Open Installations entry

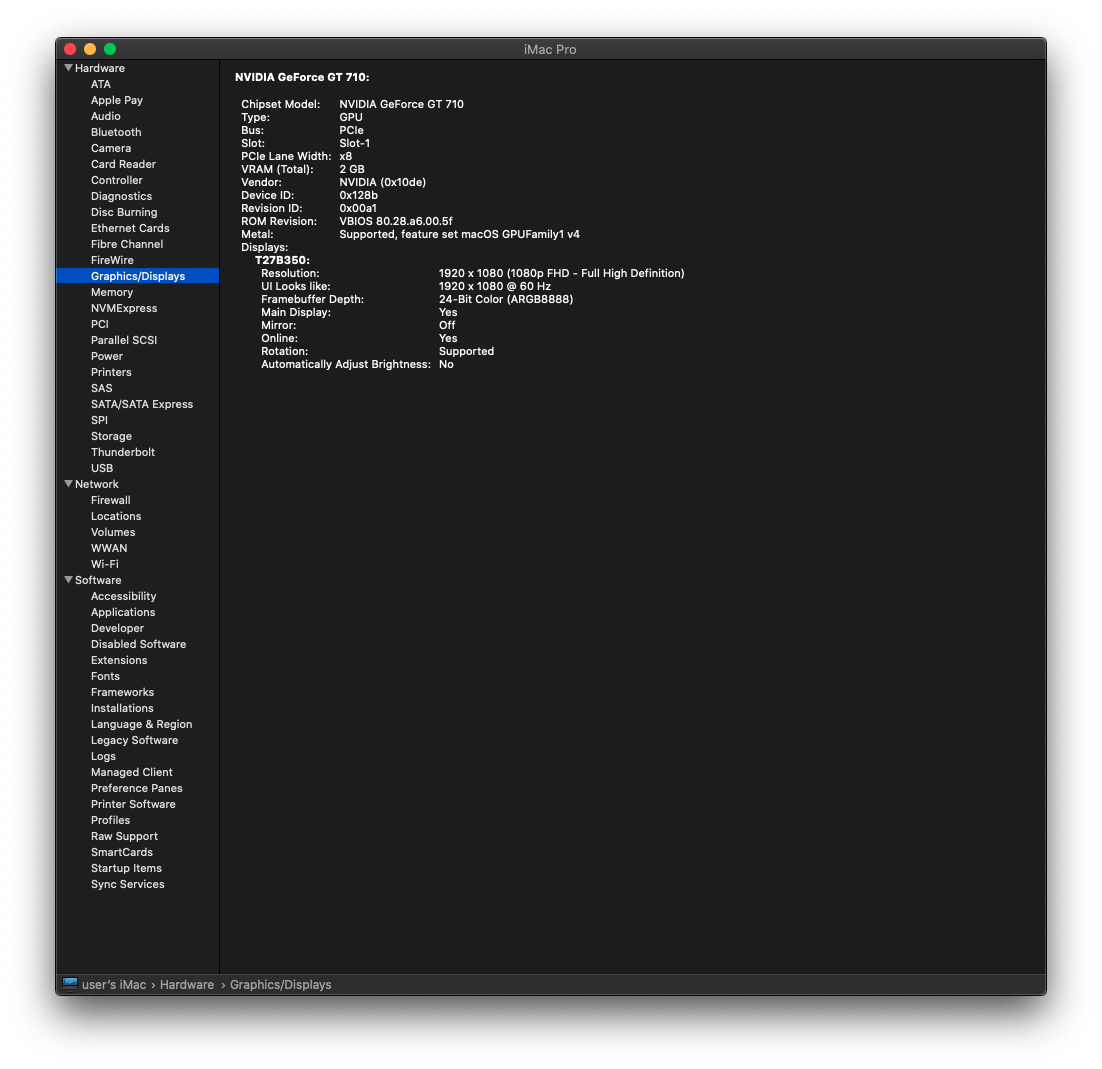[122, 708]
